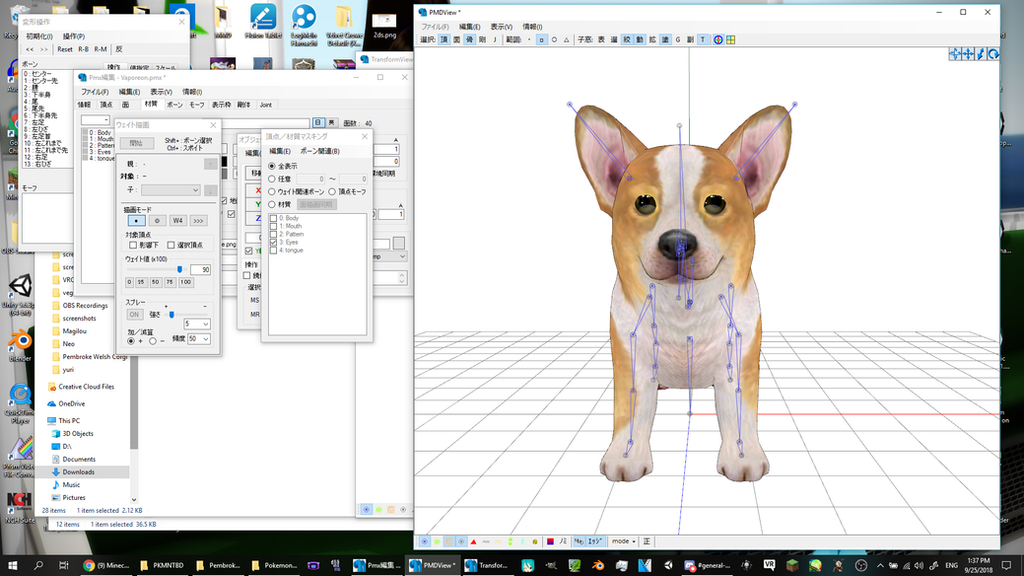
Task: Open the 動 sub-window from PMDView toolbar
Action: click(x=639, y=40)
